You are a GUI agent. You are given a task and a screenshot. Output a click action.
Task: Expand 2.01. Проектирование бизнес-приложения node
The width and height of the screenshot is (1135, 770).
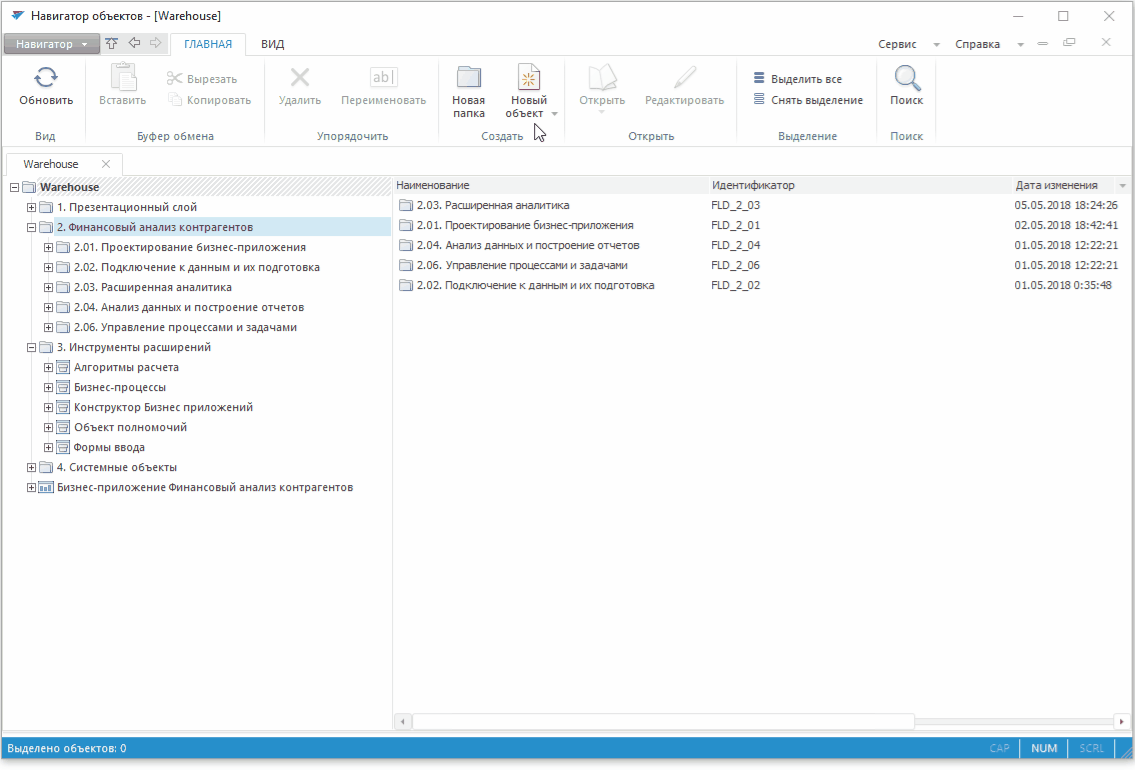point(48,248)
